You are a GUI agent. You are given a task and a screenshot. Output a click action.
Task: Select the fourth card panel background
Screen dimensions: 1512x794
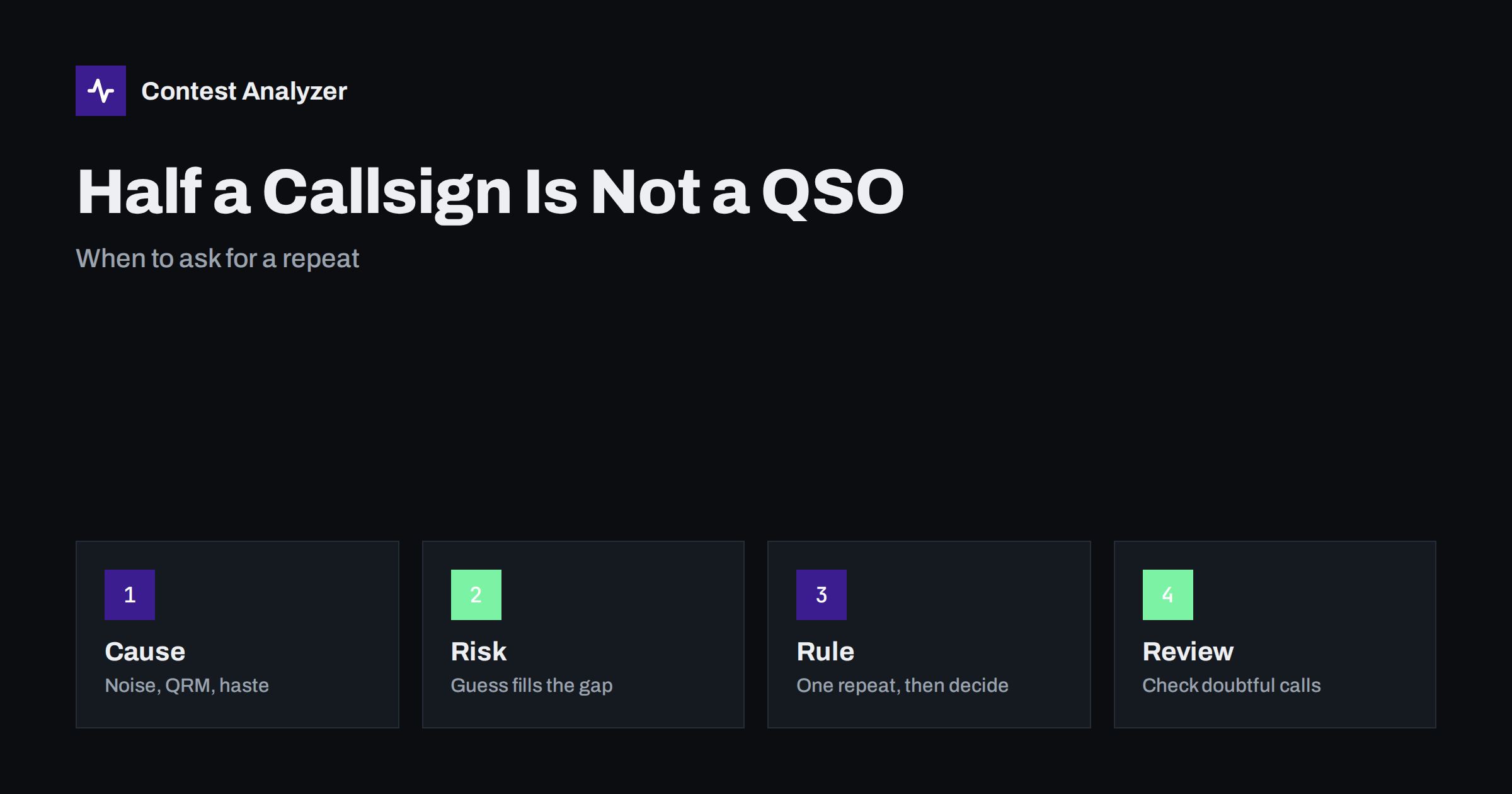click(x=1275, y=635)
